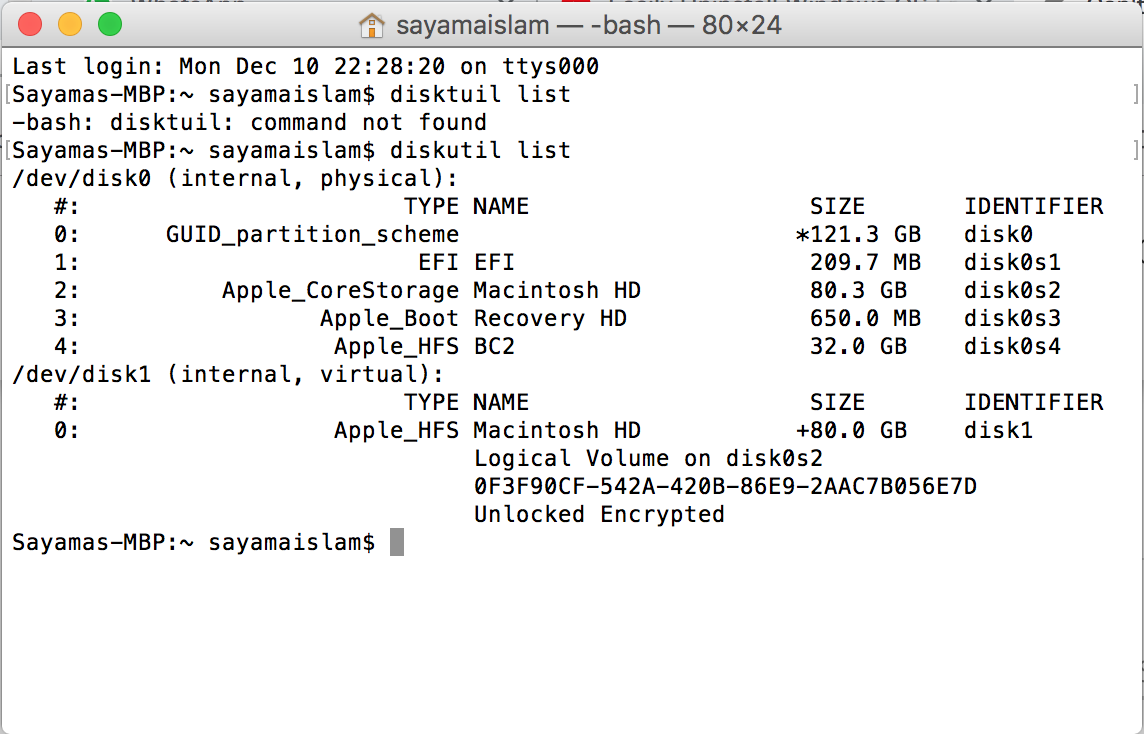This screenshot has height=734, width=1144.
Task: Click the '/dev/disk0 (internal, physical):' heading
Action: 235,179
